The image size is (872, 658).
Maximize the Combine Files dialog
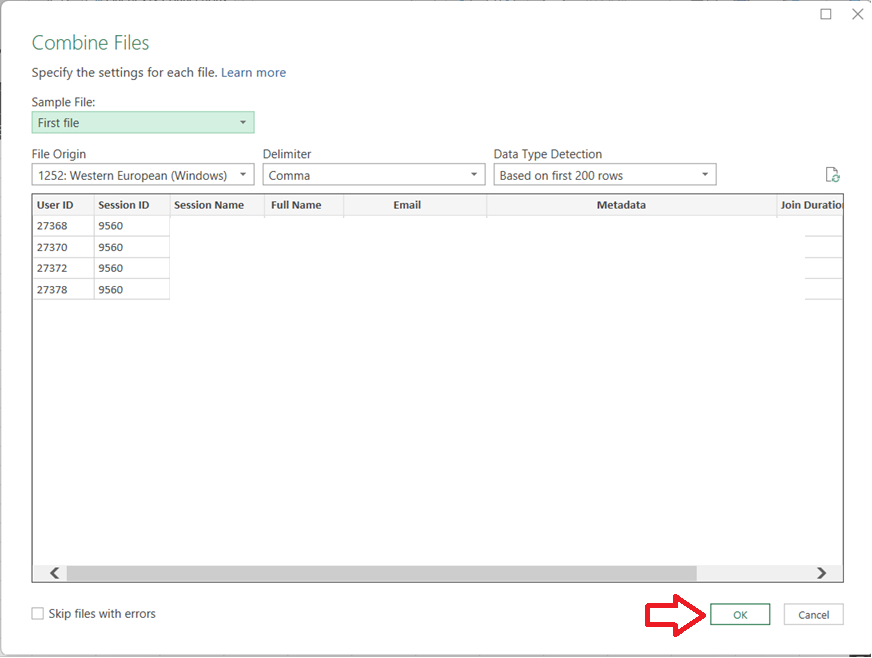(x=826, y=14)
